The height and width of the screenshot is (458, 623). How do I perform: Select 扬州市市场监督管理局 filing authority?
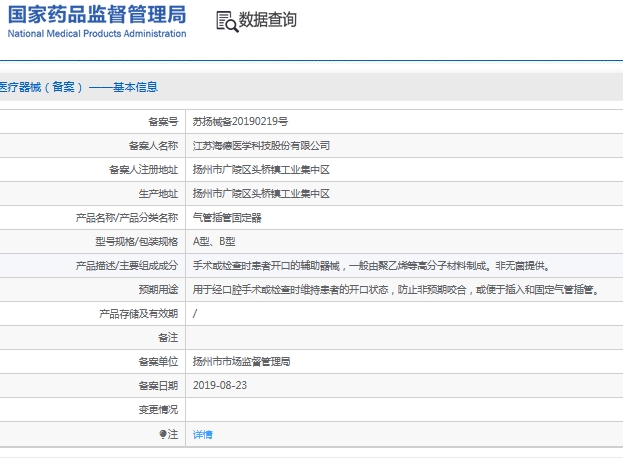pos(242,361)
